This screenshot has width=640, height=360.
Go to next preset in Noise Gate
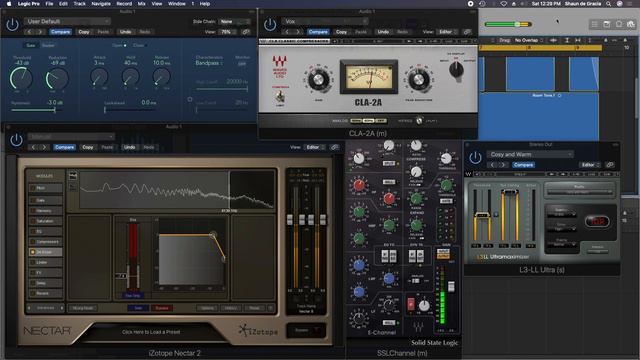point(40,32)
